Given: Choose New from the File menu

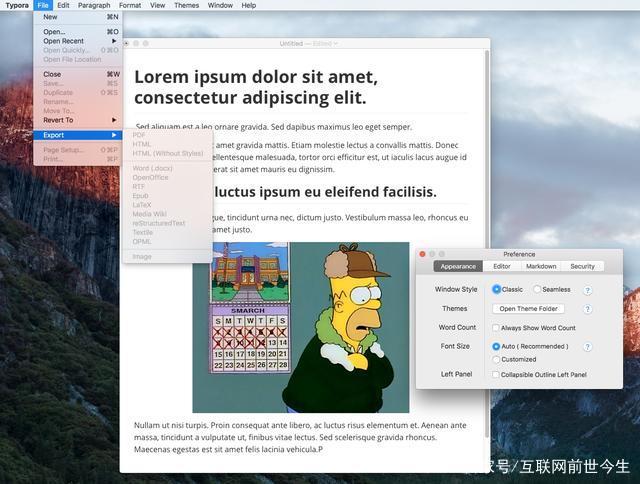Looking at the screenshot, I should [78, 17].
